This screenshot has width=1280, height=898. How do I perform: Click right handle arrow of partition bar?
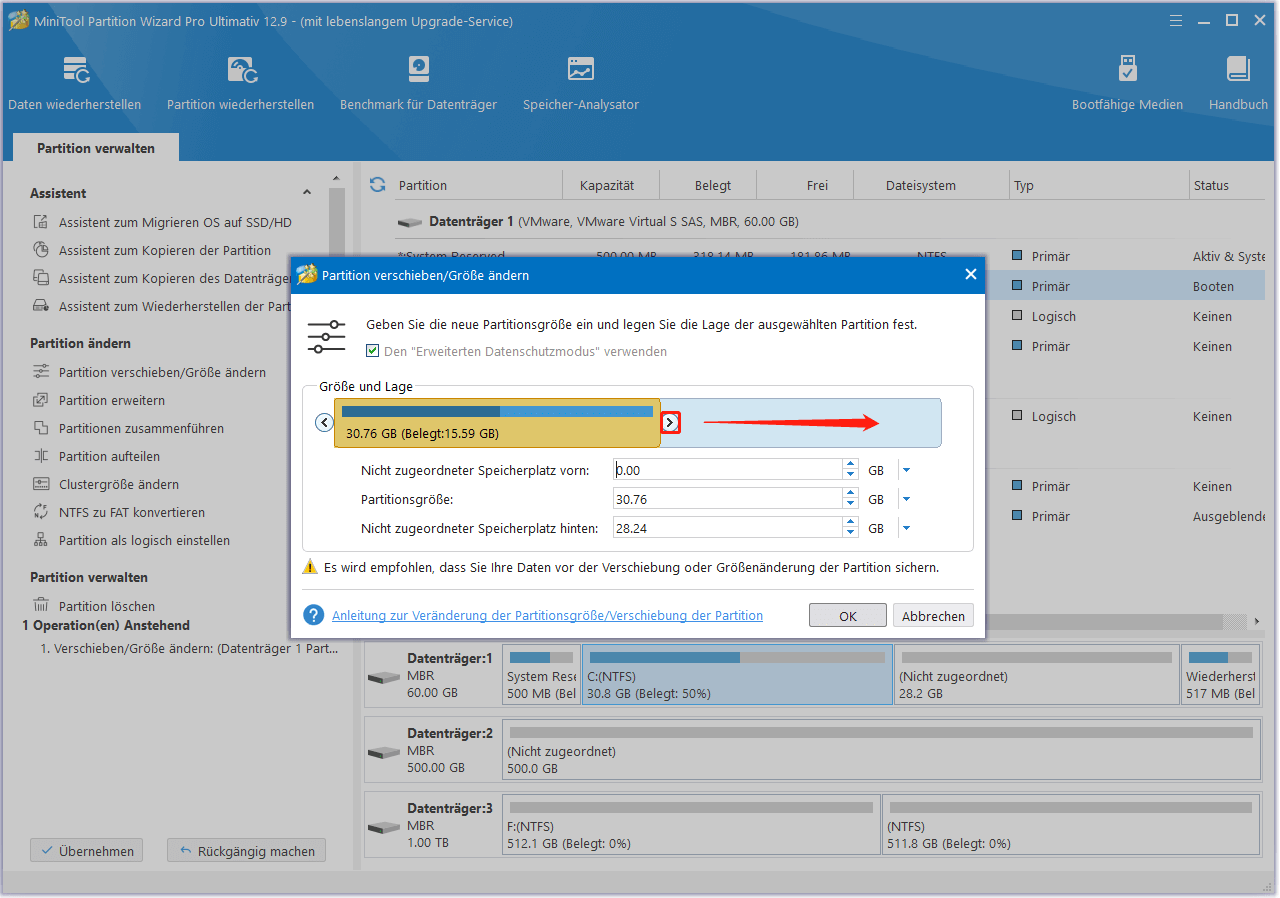pos(671,423)
